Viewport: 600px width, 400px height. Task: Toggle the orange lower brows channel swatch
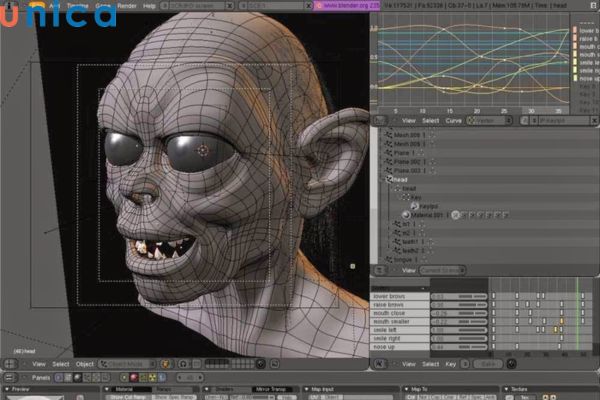pos(574,30)
